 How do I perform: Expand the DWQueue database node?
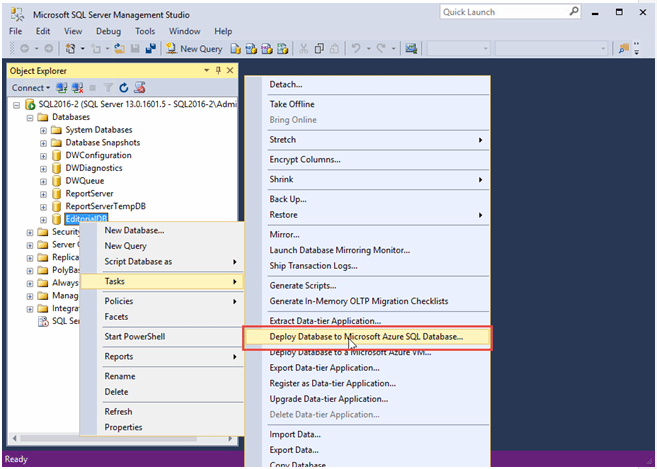point(44,182)
